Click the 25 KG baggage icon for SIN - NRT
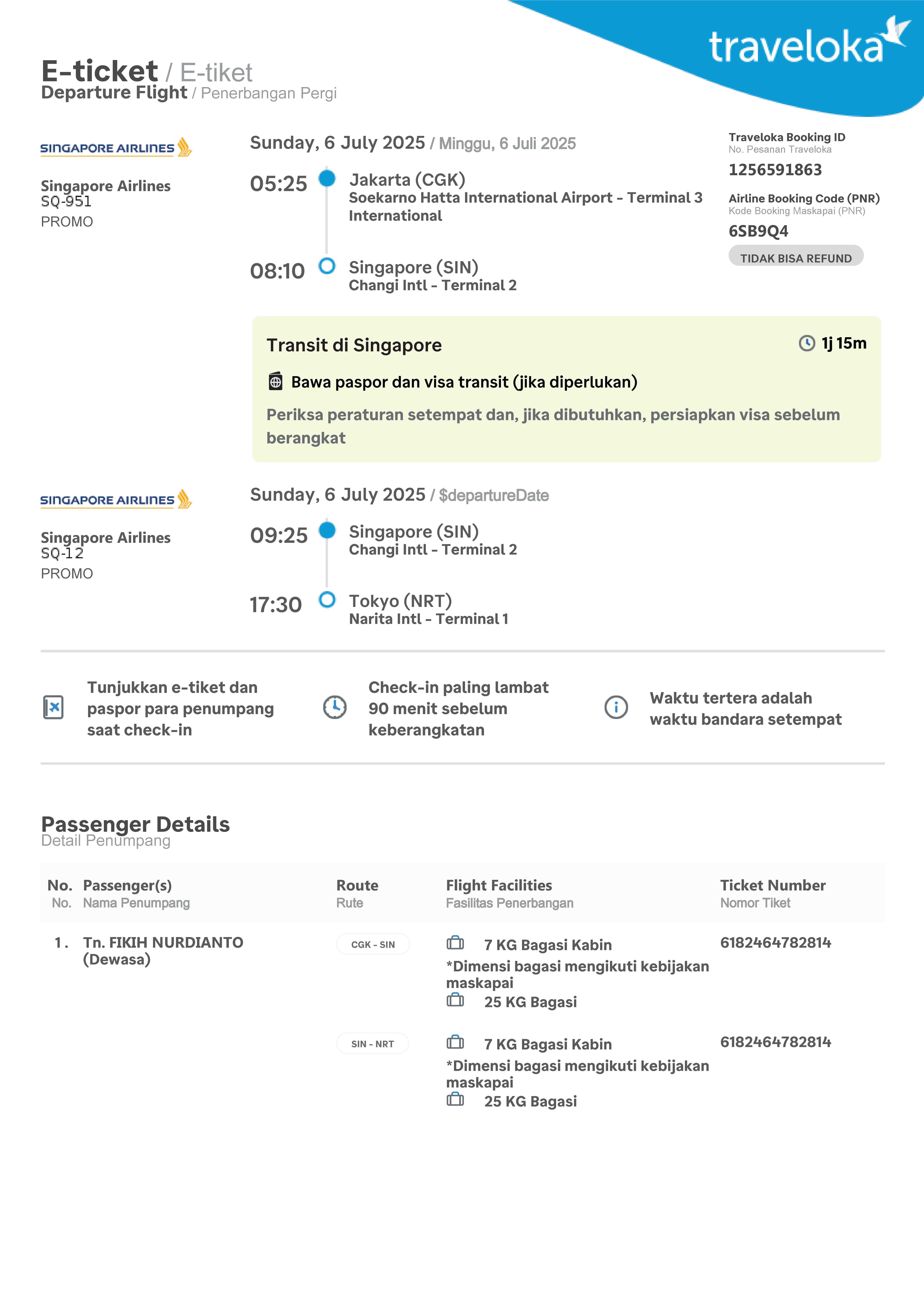This screenshot has height=1308, width=924. [x=455, y=1099]
